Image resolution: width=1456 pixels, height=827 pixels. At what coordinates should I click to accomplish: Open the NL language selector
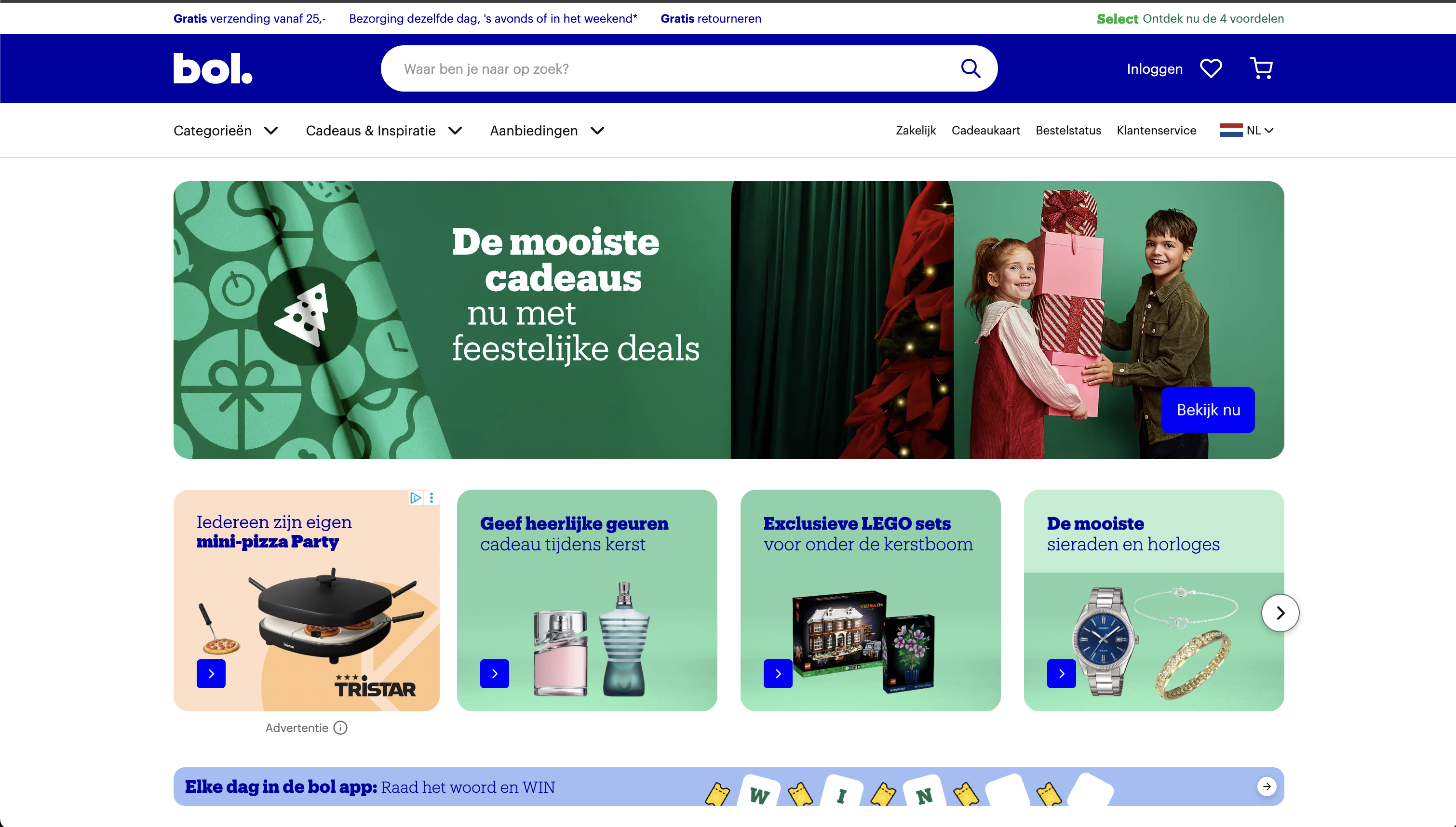coord(1246,131)
